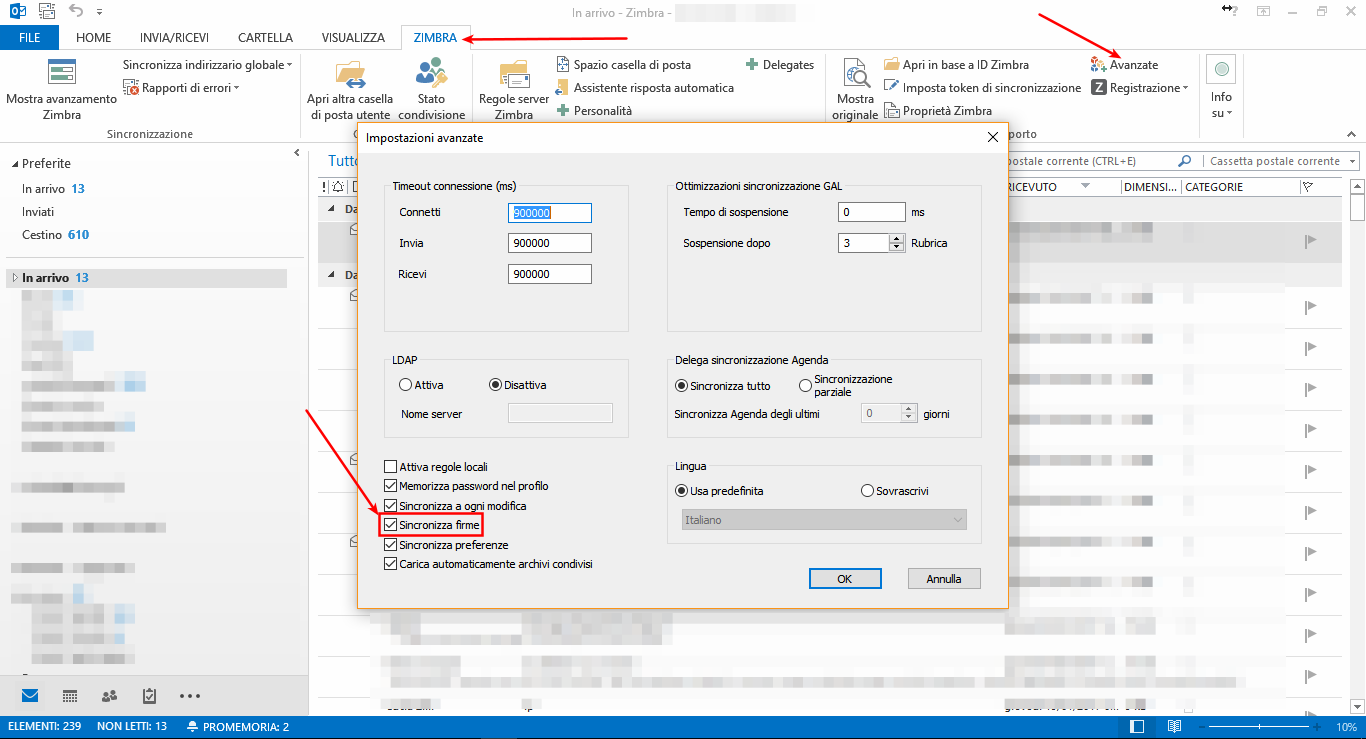Click the Connetti timeout field

click(550, 213)
